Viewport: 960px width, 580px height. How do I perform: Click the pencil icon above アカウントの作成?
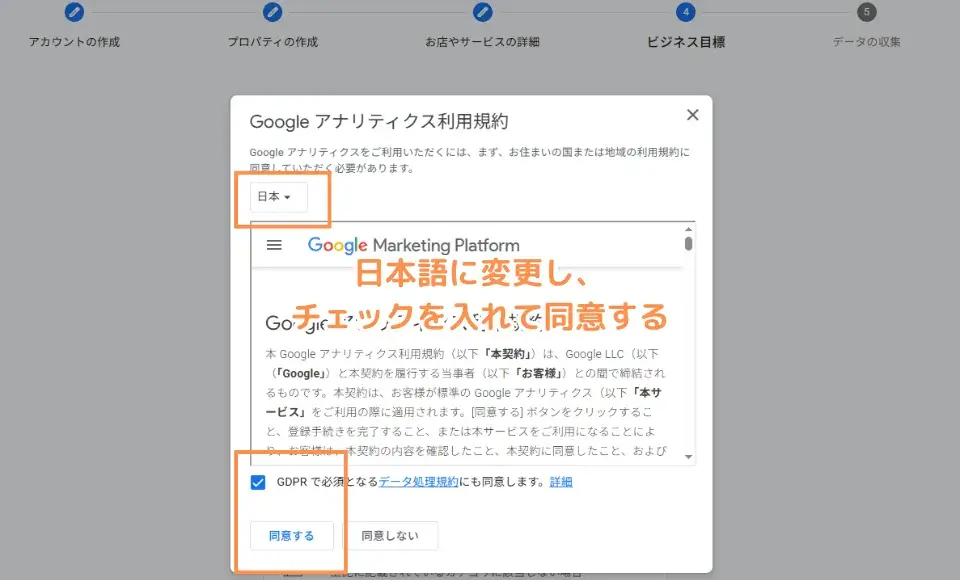pos(74,12)
